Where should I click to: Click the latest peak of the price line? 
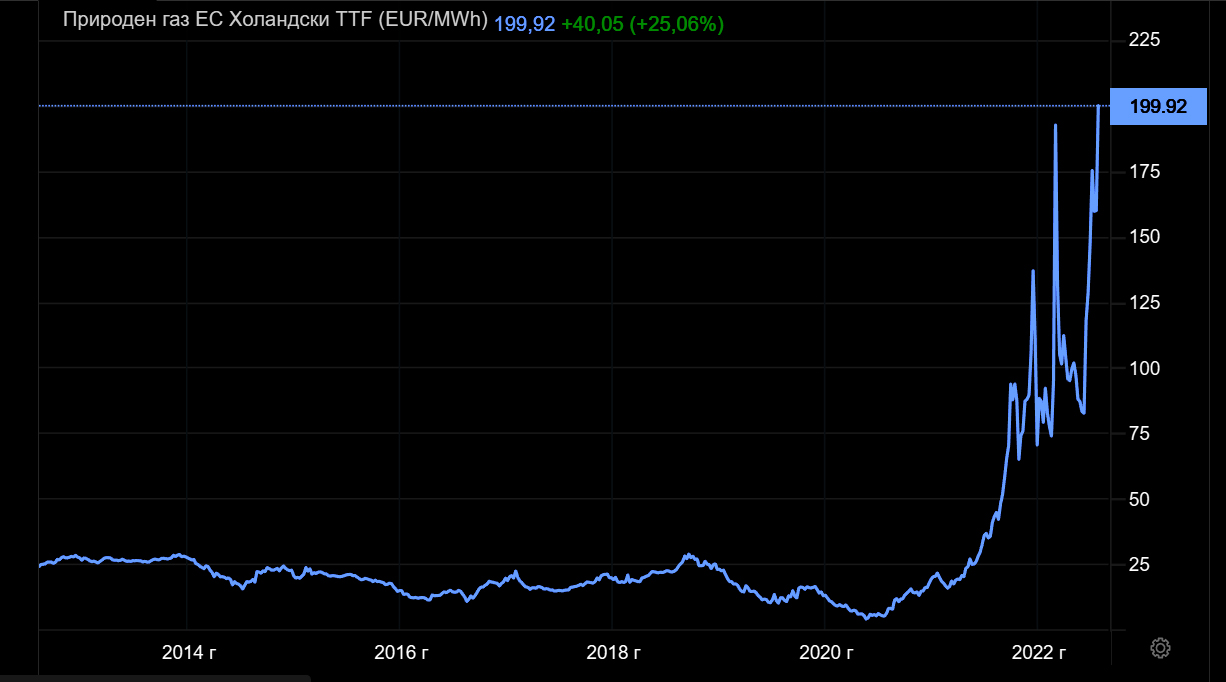click(1099, 106)
